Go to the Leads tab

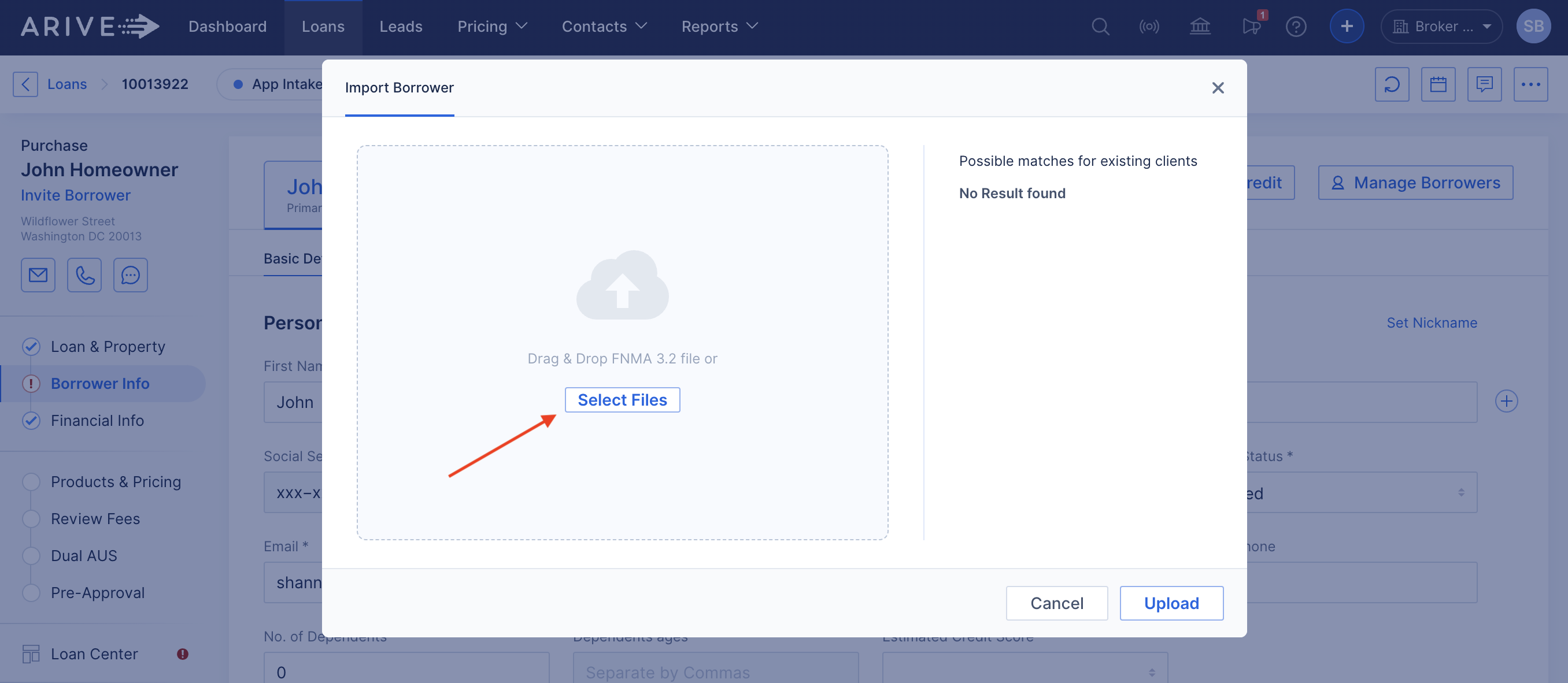401,27
